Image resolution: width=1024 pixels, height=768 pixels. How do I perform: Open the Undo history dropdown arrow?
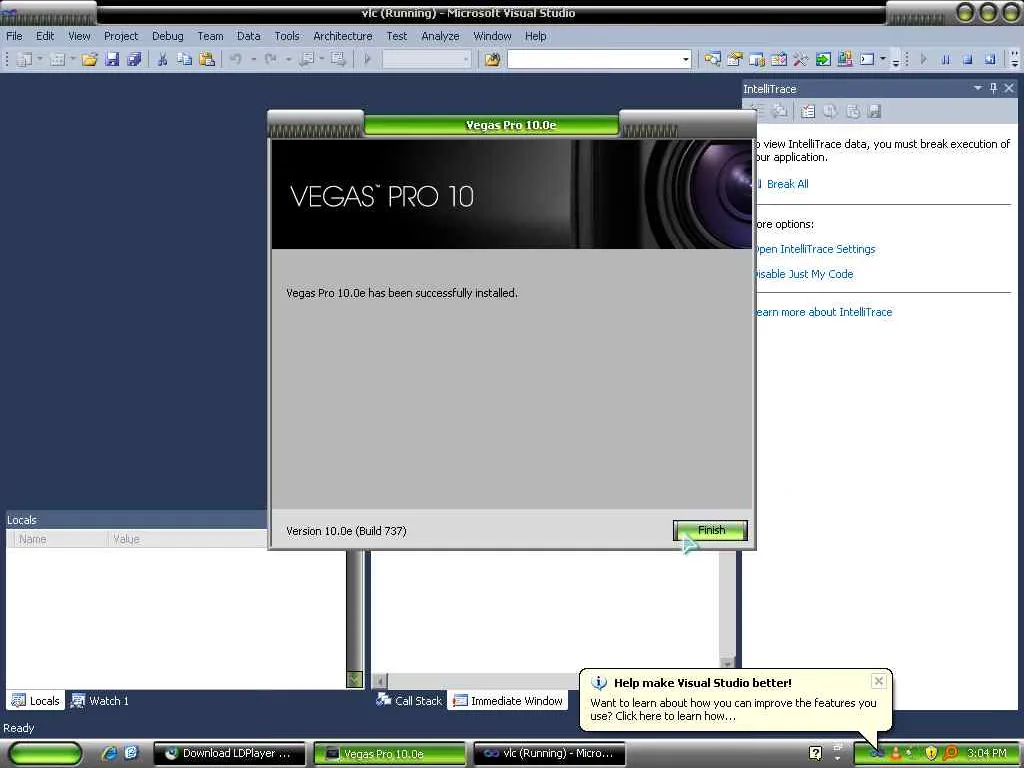[x=253, y=59]
